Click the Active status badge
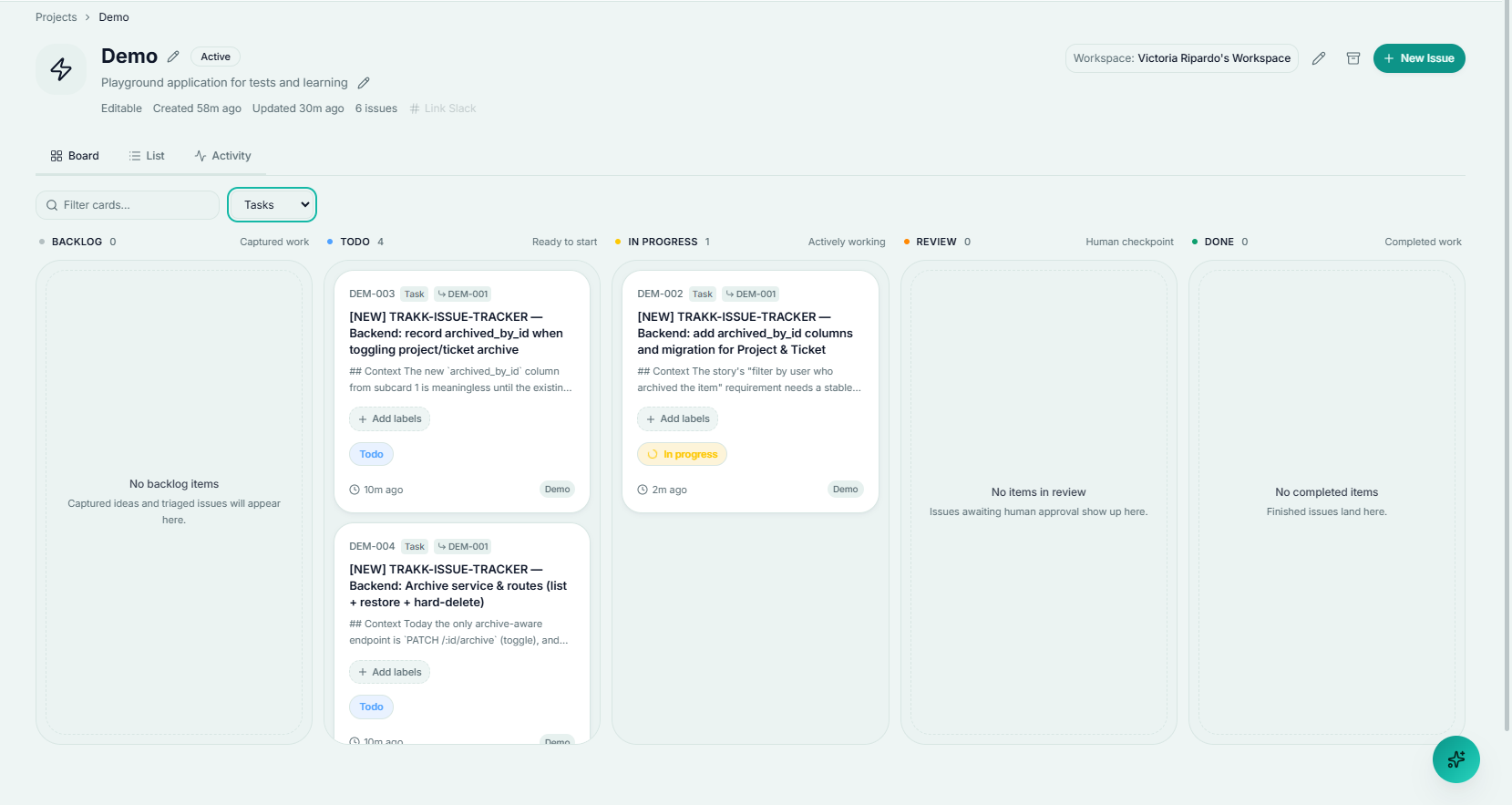Viewport: 1512px width, 805px height. click(215, 57)
